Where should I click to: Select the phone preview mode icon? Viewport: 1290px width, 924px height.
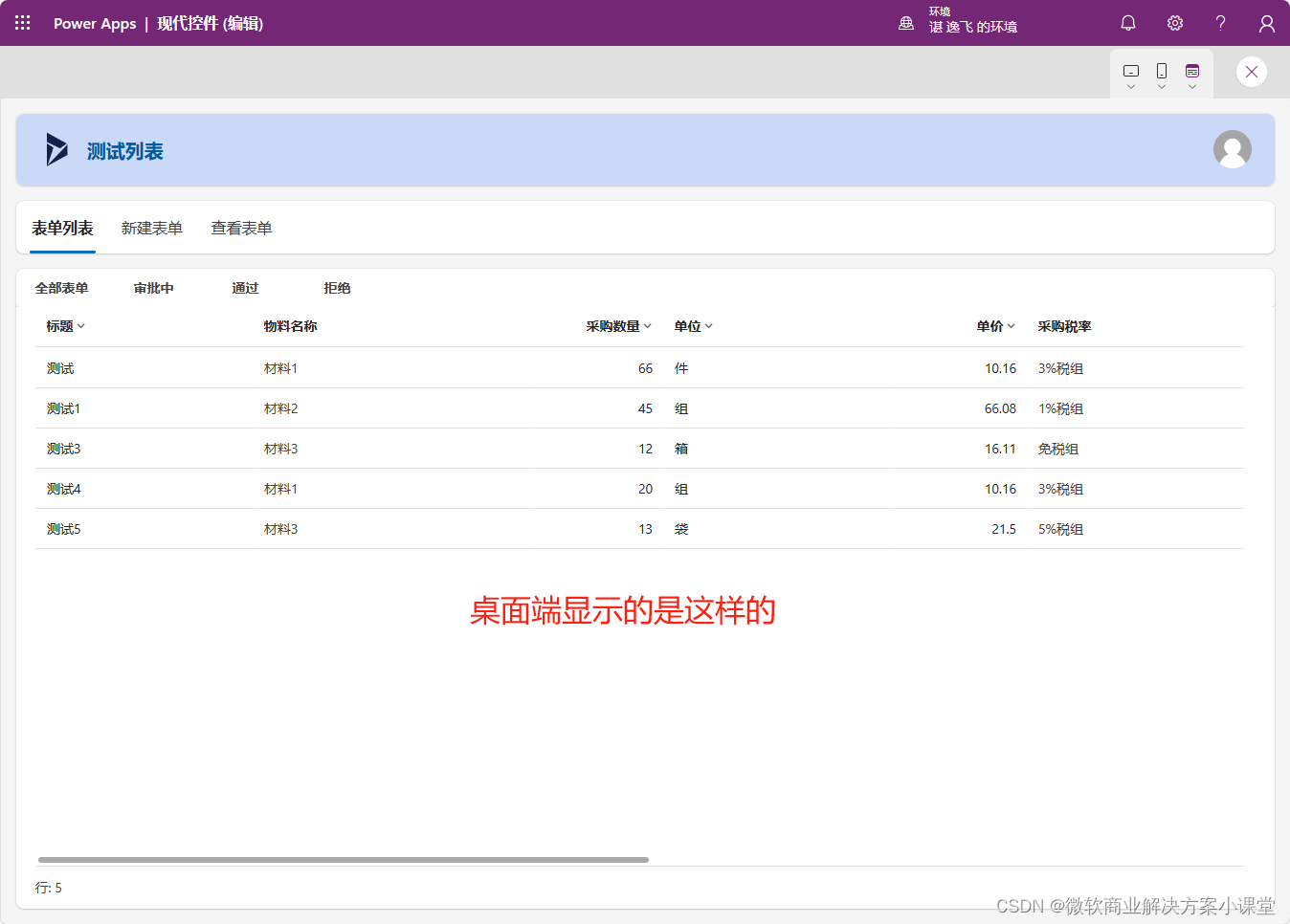coord(1161,72)
